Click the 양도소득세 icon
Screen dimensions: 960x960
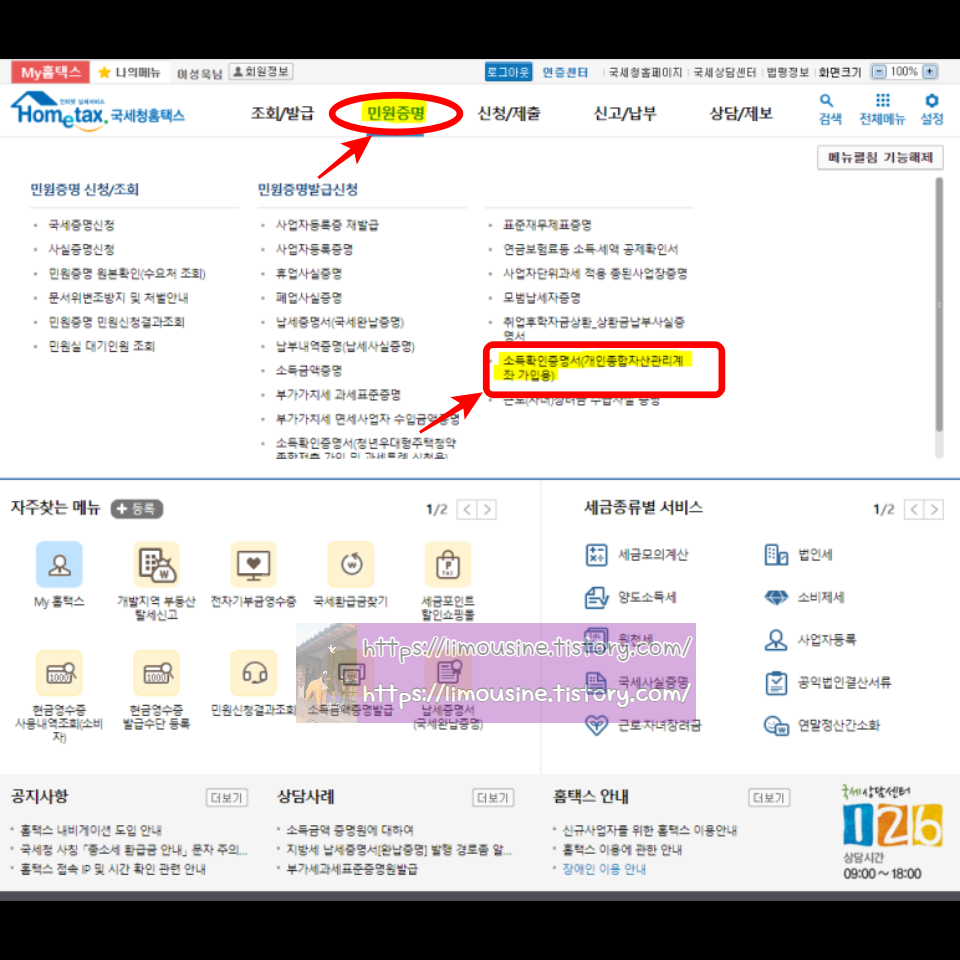coord(596,598)
